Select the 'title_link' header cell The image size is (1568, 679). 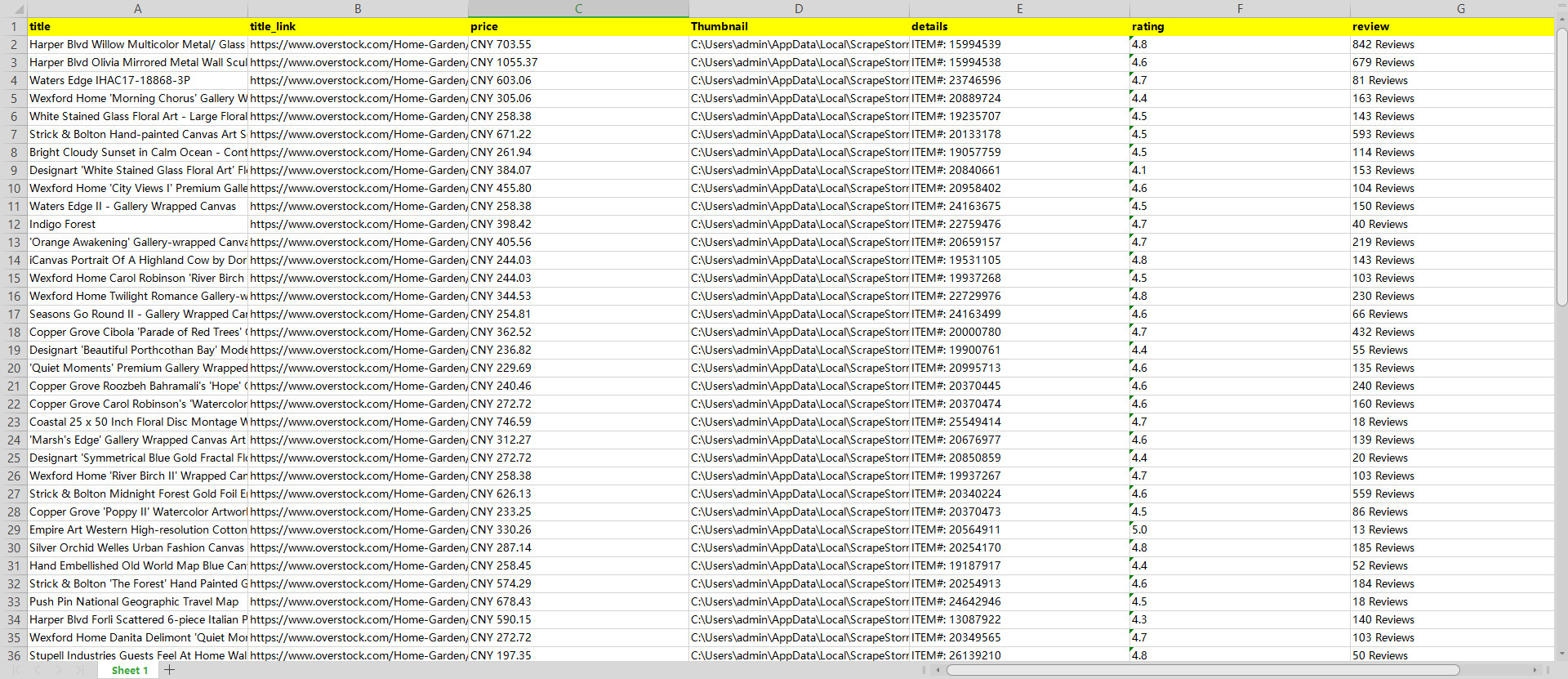click(358, 26)
